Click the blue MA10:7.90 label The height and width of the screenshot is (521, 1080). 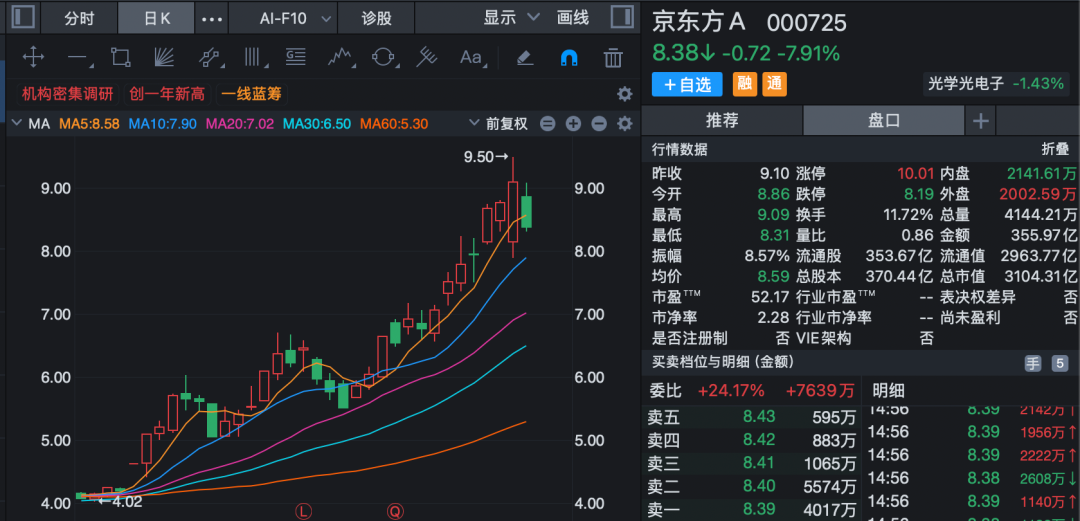point(163,124)
